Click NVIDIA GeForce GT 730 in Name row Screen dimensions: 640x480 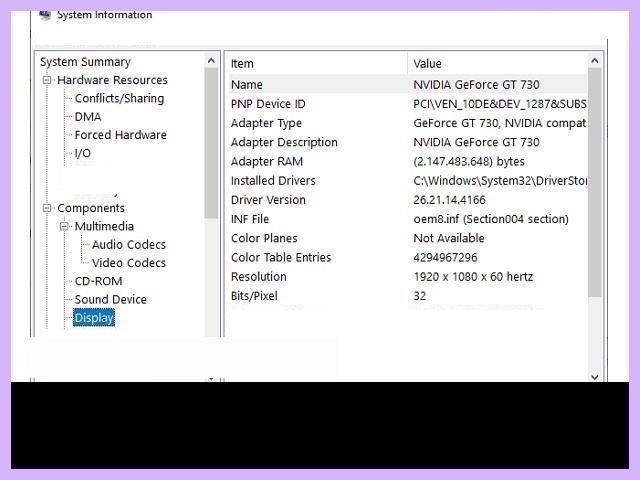(x=476, y=85)
